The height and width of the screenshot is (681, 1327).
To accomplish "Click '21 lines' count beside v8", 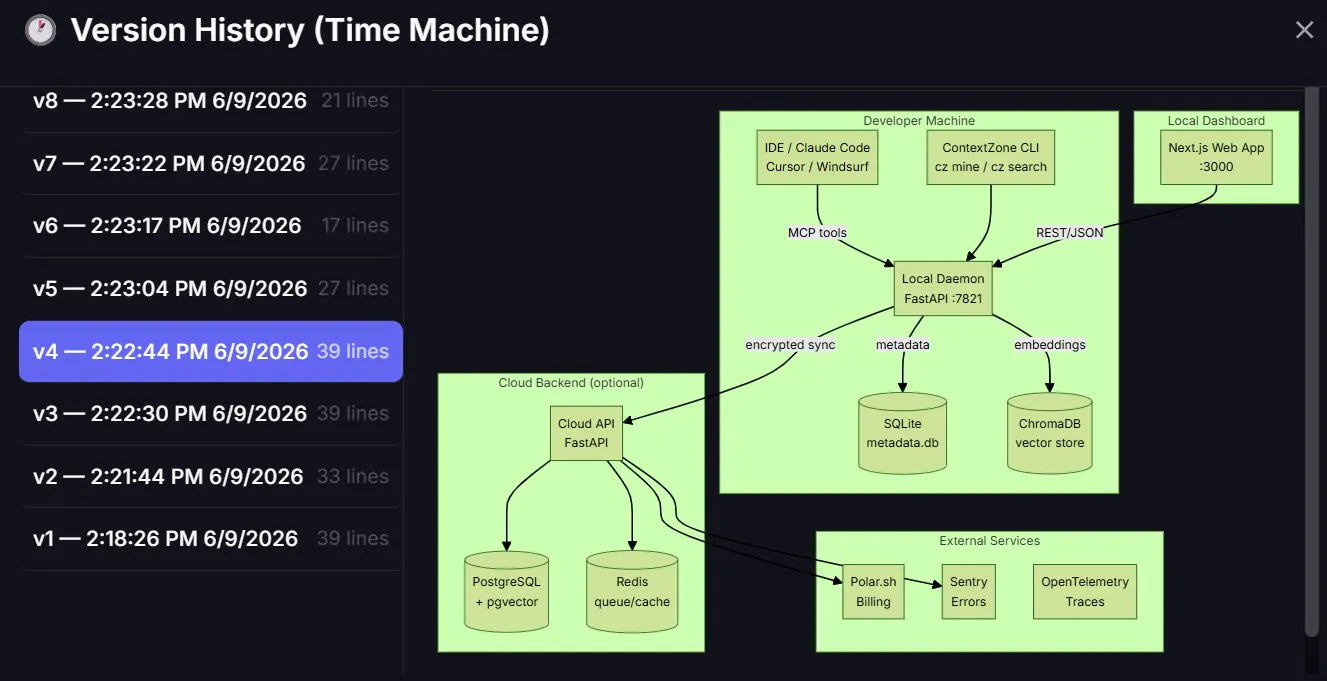I will coord(355,101).
